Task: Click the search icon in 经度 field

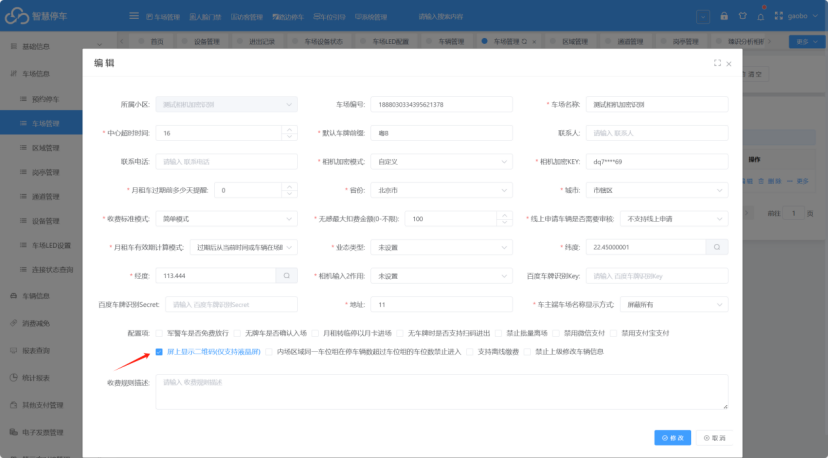Action: pos(287,276)
